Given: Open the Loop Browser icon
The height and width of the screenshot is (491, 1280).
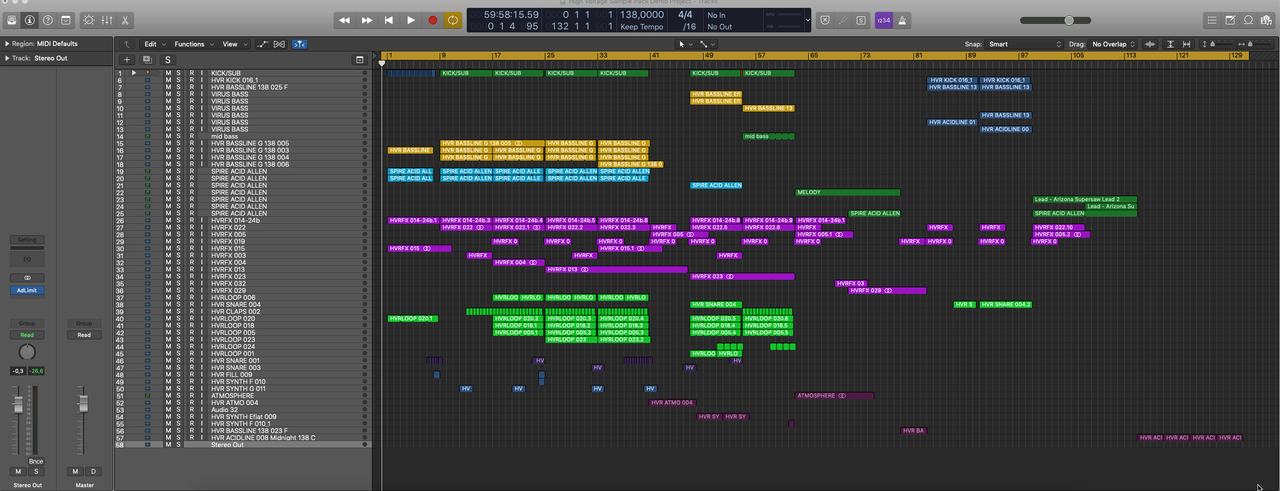Looking at the screenshot, I should pyautogui.click(x=1249, y=20).
